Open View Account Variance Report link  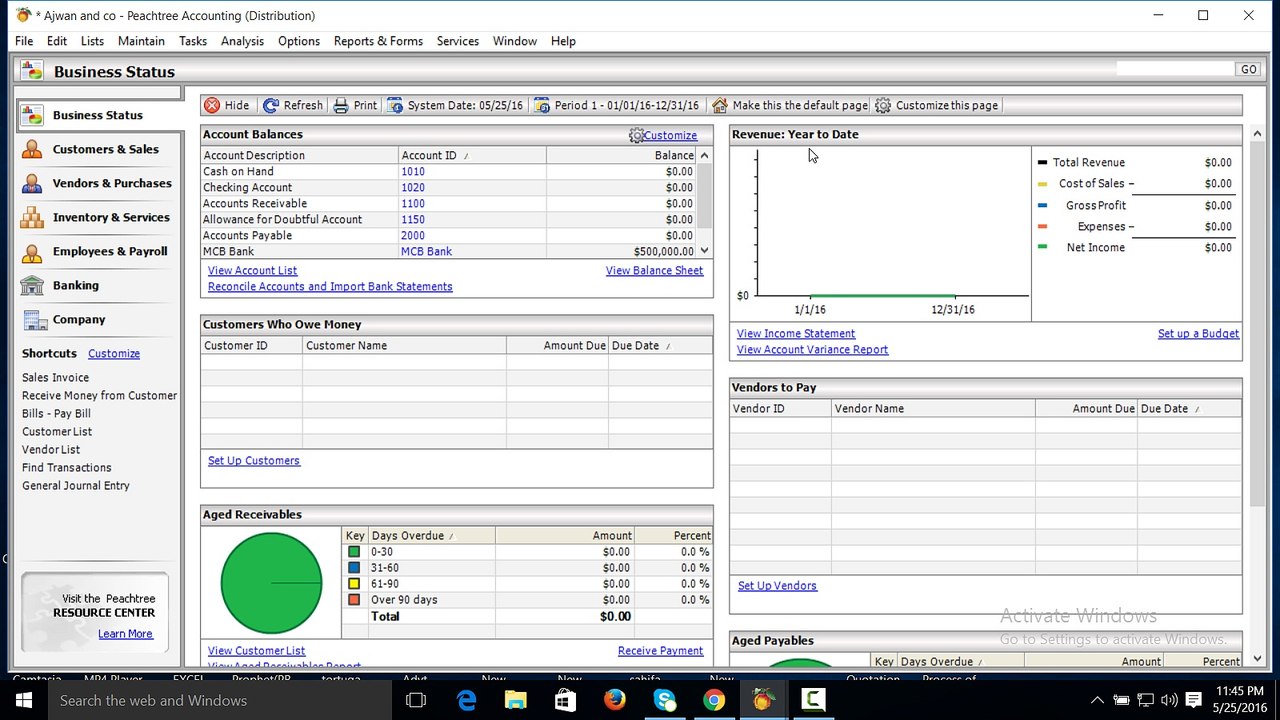pos(812,350)
